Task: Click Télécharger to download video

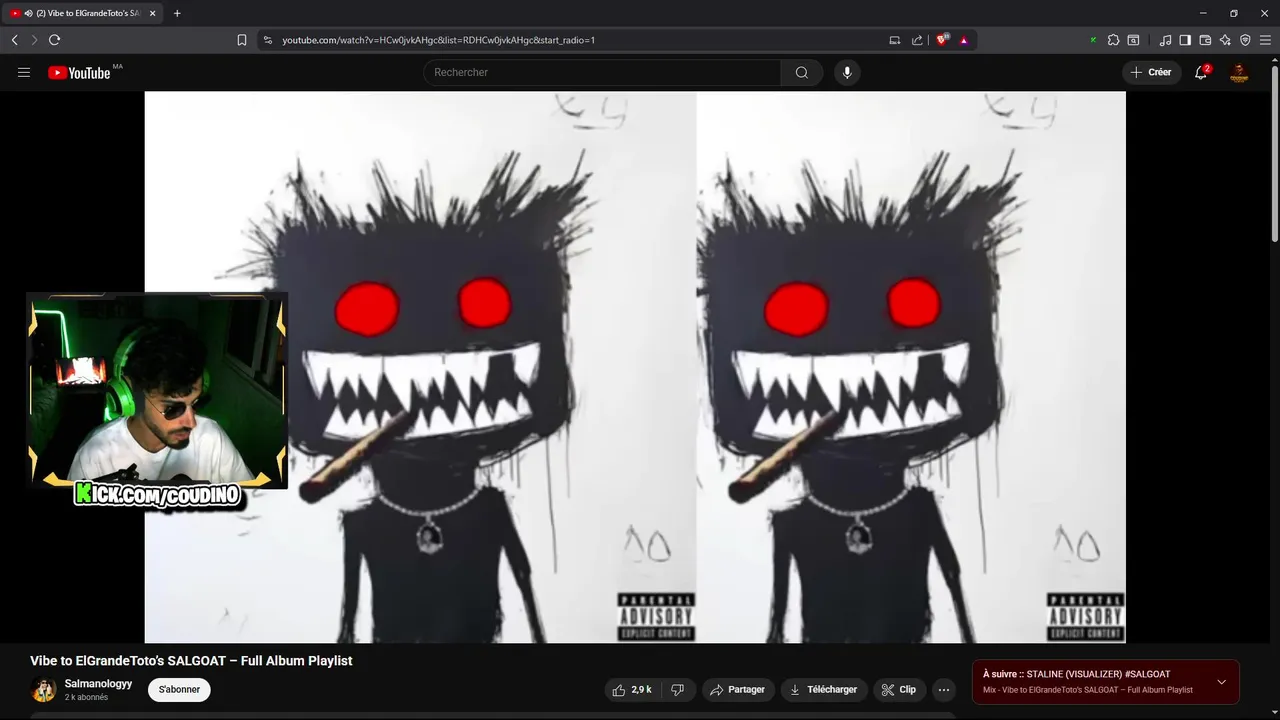Action: point(823,689)
